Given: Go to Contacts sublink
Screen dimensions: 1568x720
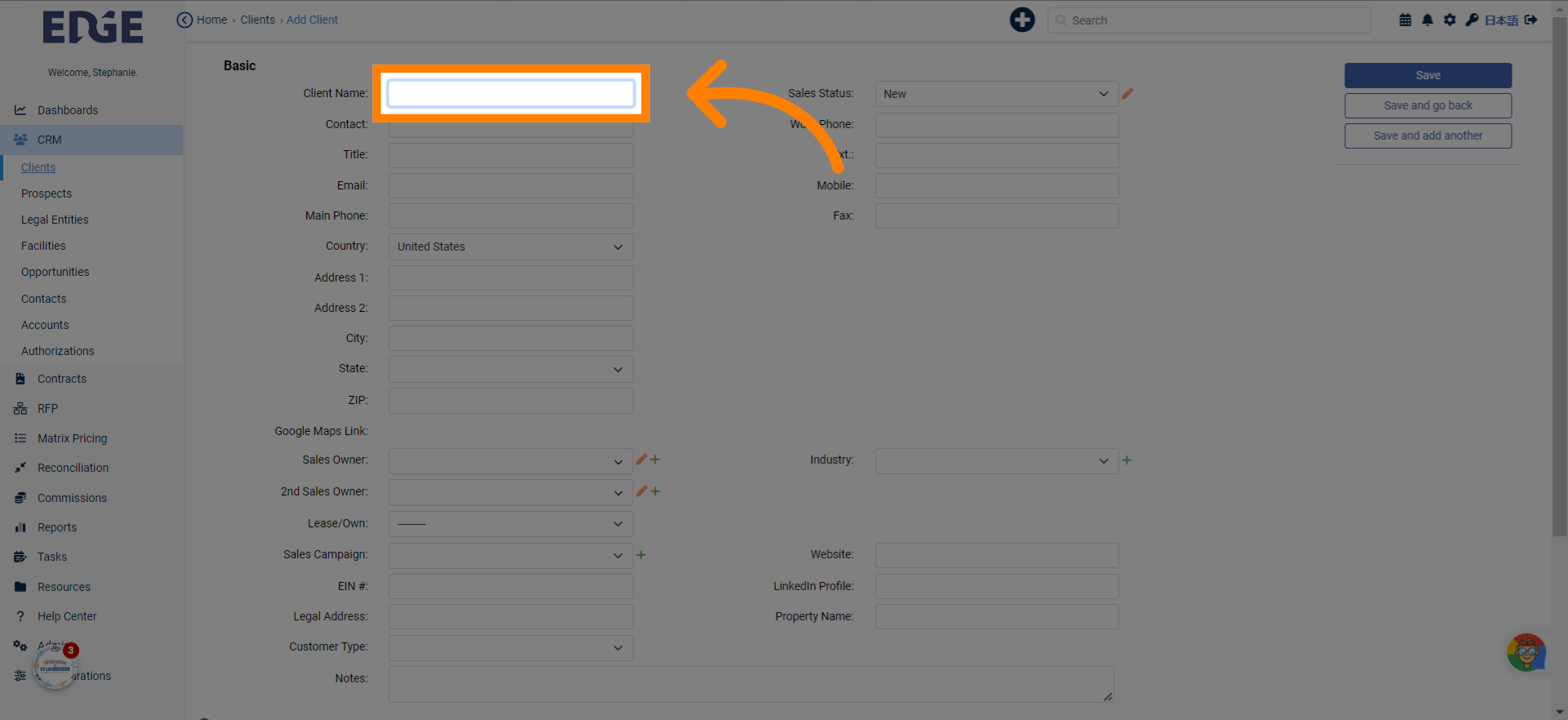Looking at the screenshot, I should (x=44, y=299).
